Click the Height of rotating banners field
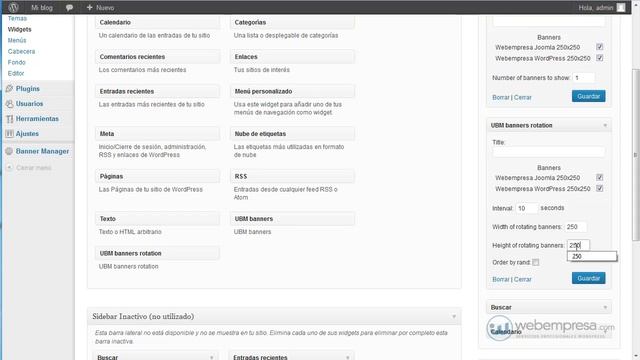The image size is (640, 360). coord(578,245)
